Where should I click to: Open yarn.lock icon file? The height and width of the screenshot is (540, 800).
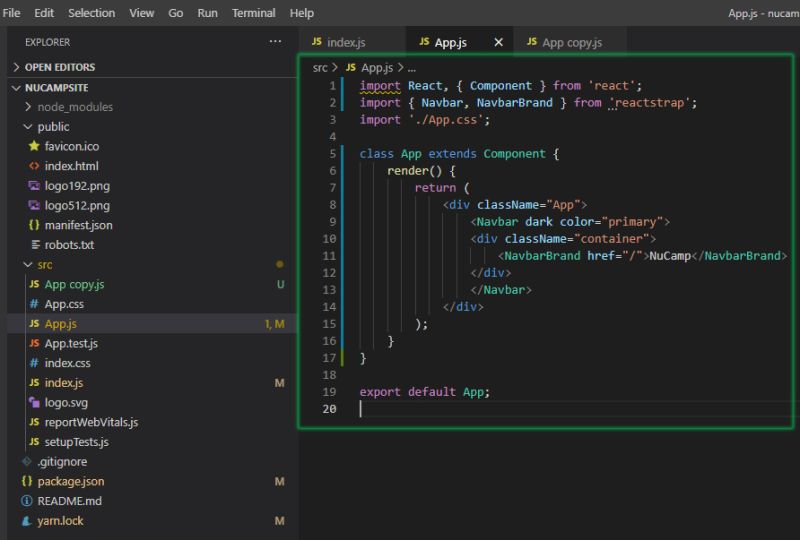point(27,521)
